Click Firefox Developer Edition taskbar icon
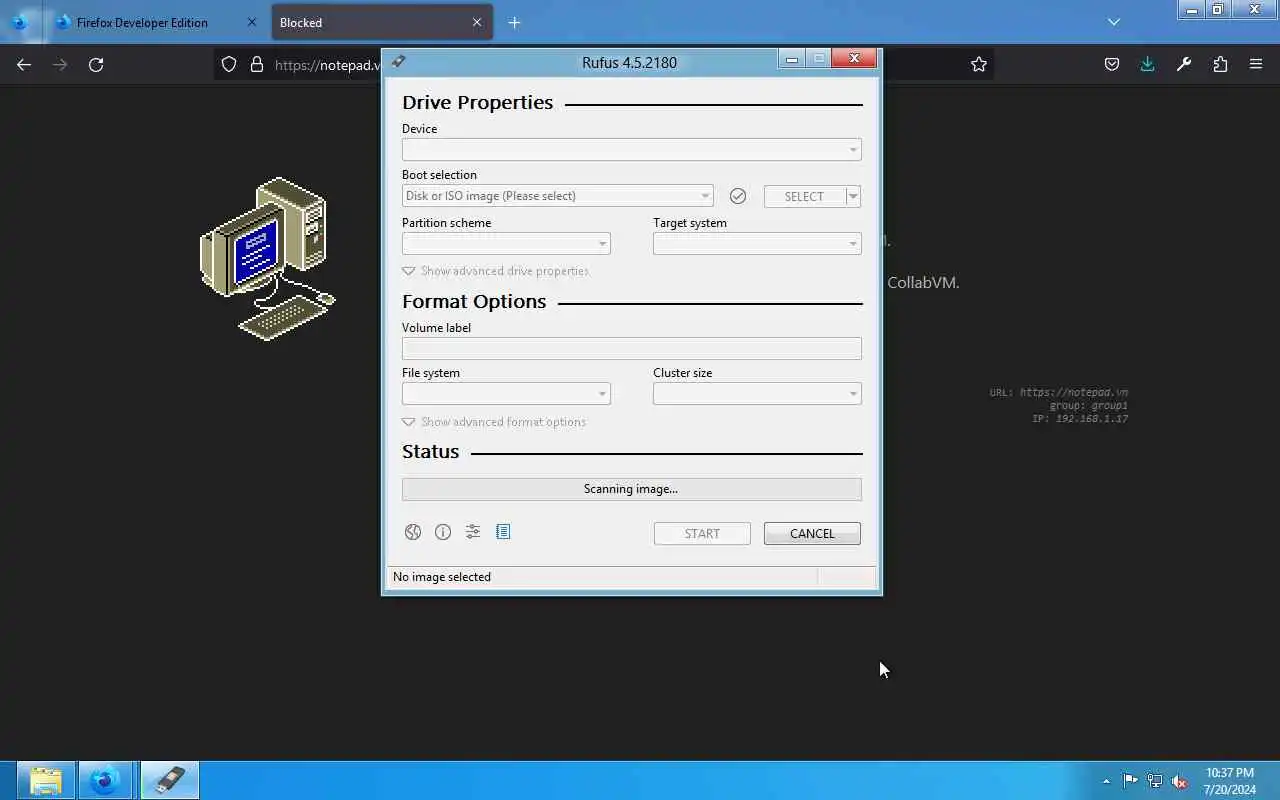1280x800 pixels. [105, 780]
